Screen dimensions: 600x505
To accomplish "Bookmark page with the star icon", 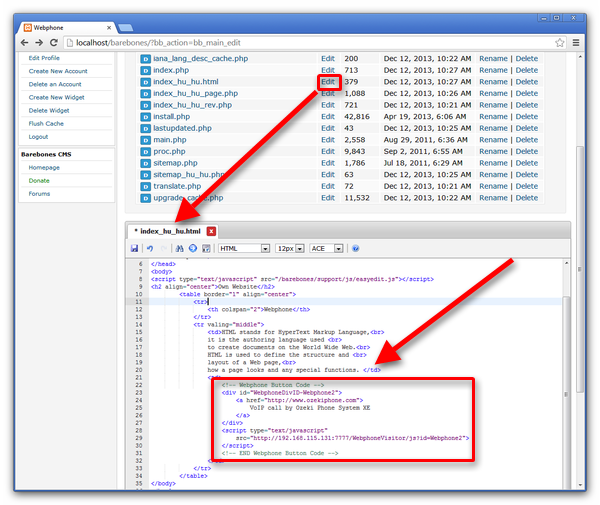I will coord(557,42).
